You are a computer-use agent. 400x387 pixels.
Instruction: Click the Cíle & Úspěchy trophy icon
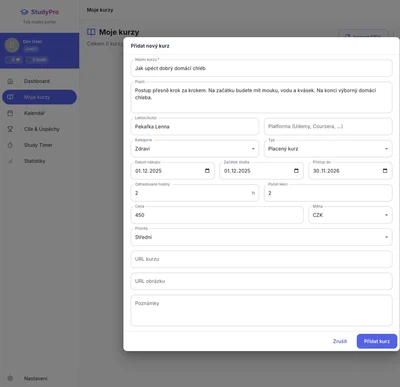pyautogui.click(x=10, y=129)
